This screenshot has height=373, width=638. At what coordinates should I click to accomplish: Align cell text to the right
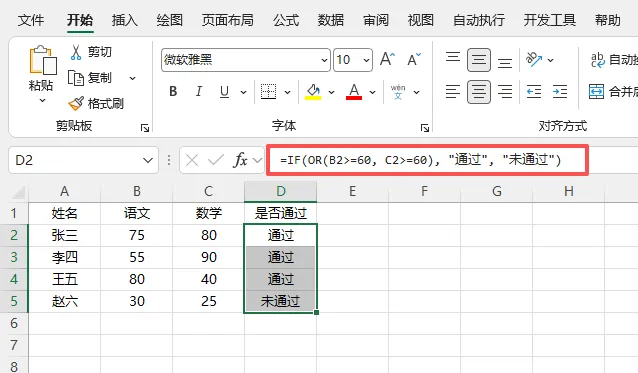(x=505, y=92)
